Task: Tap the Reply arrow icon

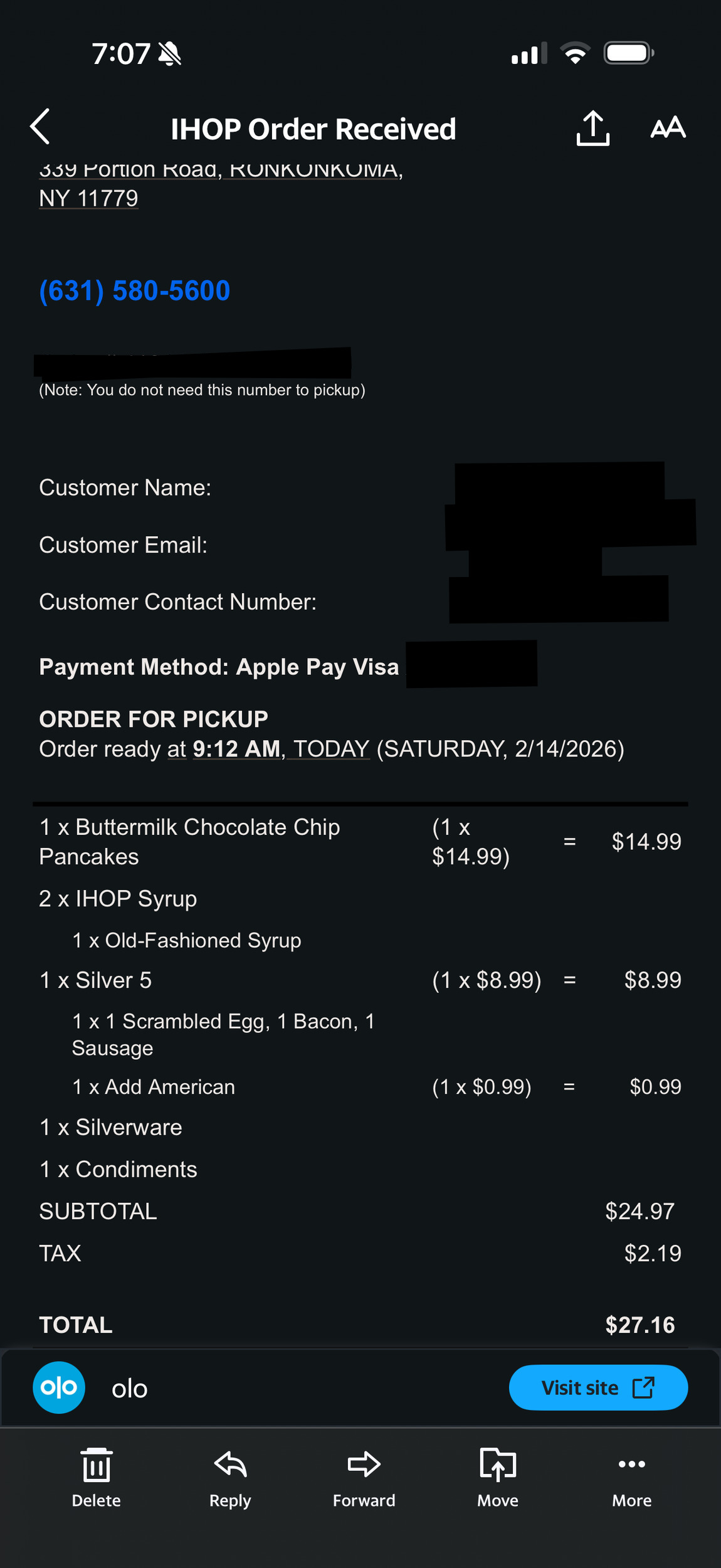Action: point(230,1465)
